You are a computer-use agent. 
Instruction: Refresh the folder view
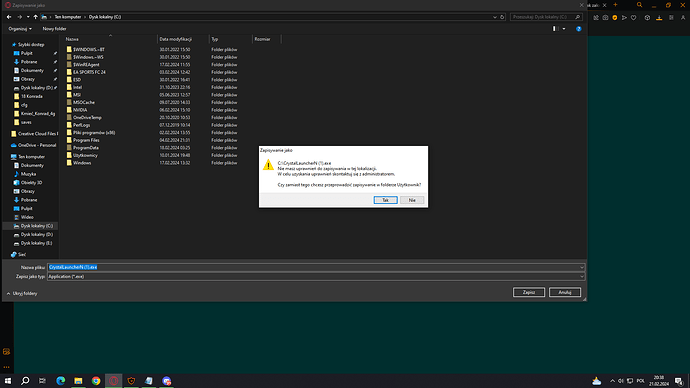coord(502,17)
